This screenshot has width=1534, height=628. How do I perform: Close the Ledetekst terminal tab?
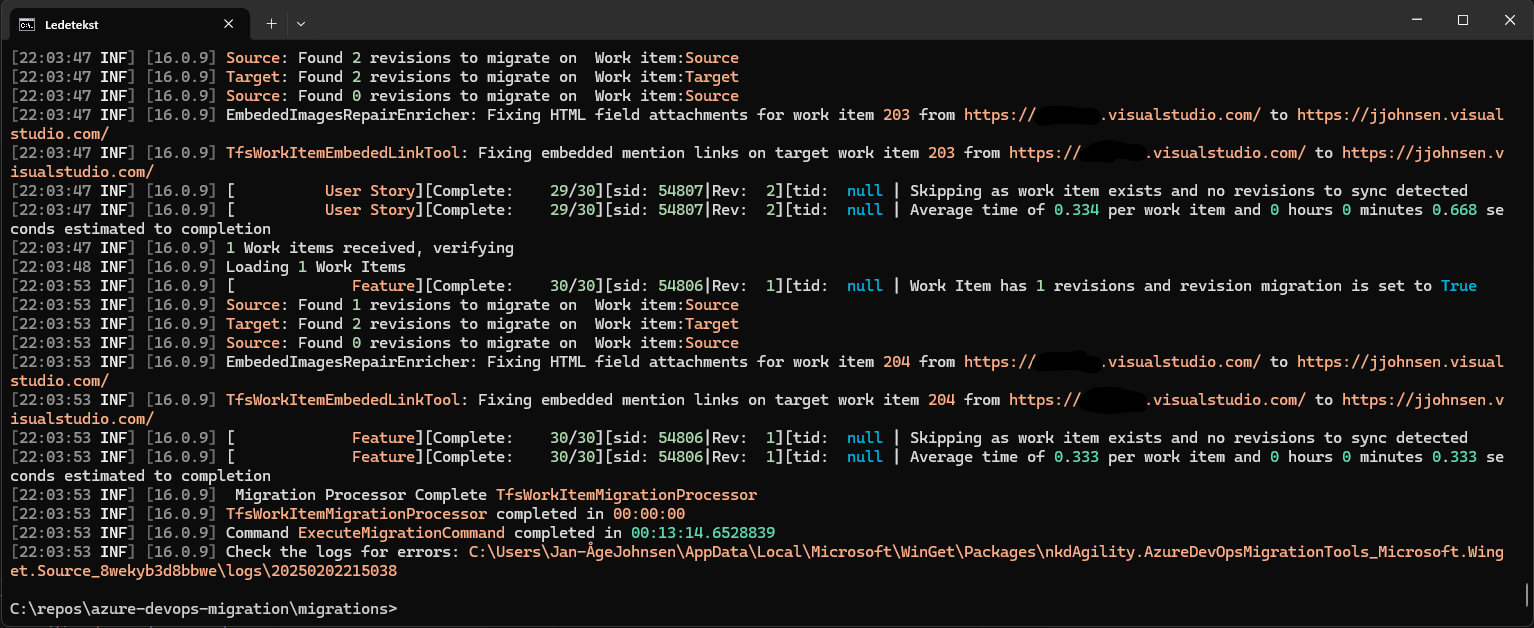(x=229, y=23)
